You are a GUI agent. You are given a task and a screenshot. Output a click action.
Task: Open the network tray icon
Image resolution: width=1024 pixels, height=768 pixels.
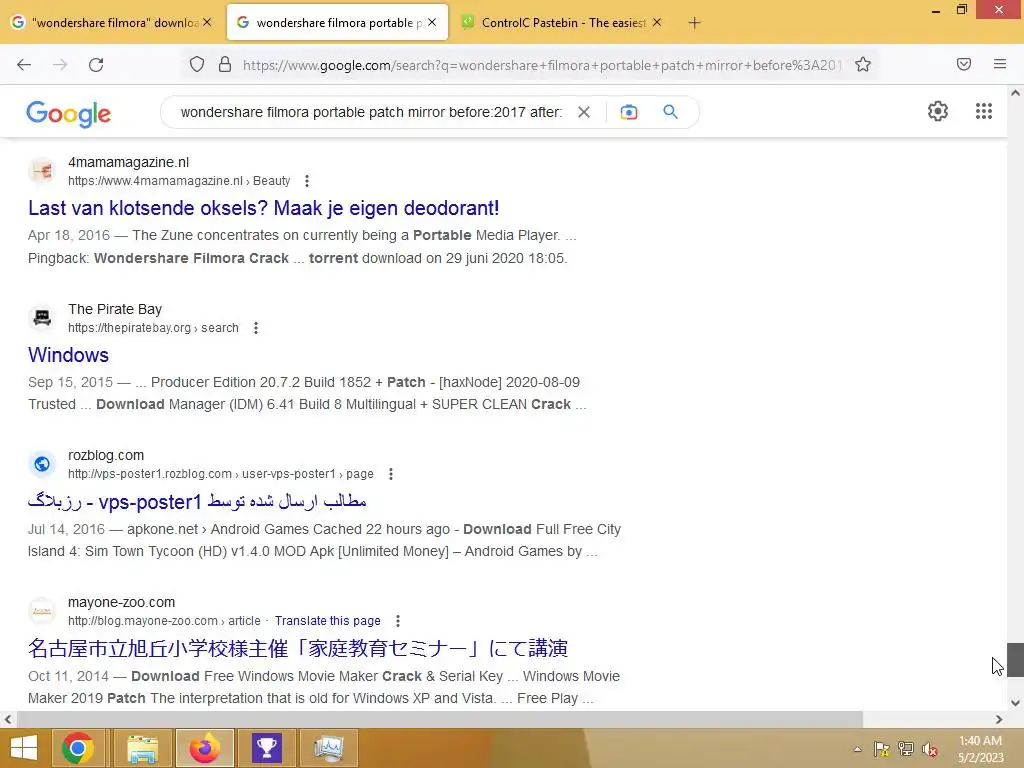pos(906,749)
